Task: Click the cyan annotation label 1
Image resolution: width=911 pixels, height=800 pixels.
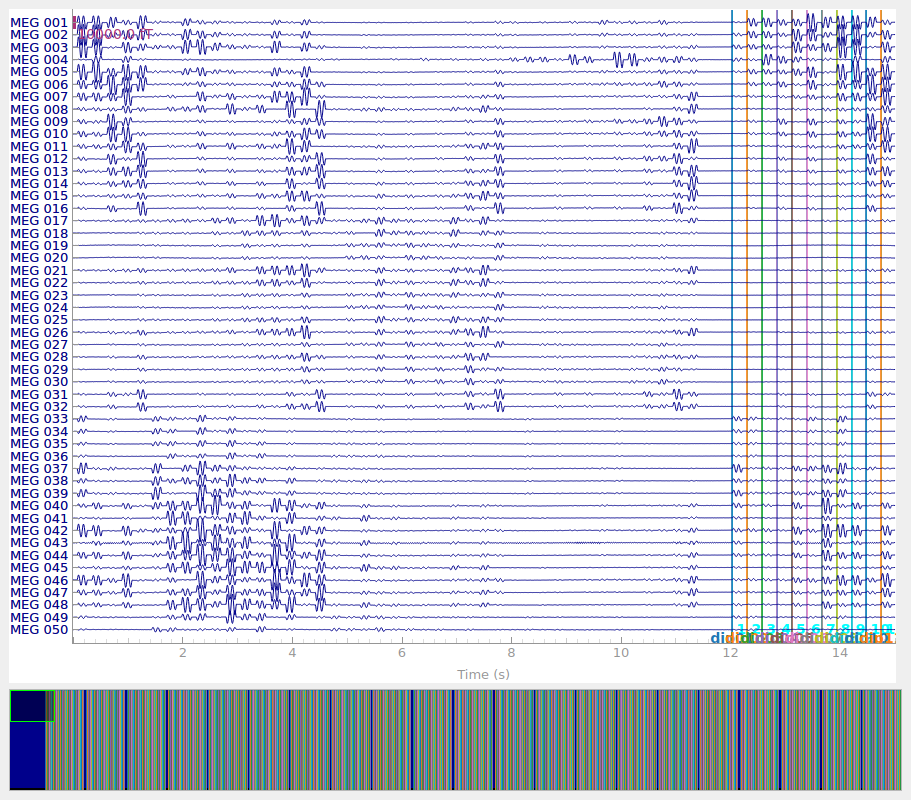Action: [x=741, y=629]
